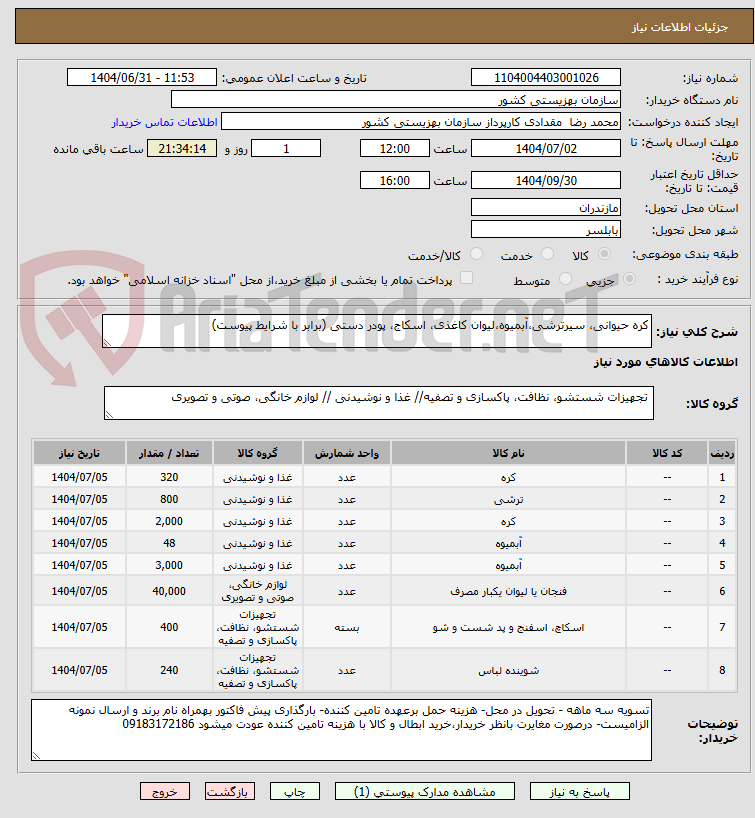The height and width of the screenshot is (818, 755).
Task: Click the ایجاد کننده درخواست field
Action: [x=421, y=122]
